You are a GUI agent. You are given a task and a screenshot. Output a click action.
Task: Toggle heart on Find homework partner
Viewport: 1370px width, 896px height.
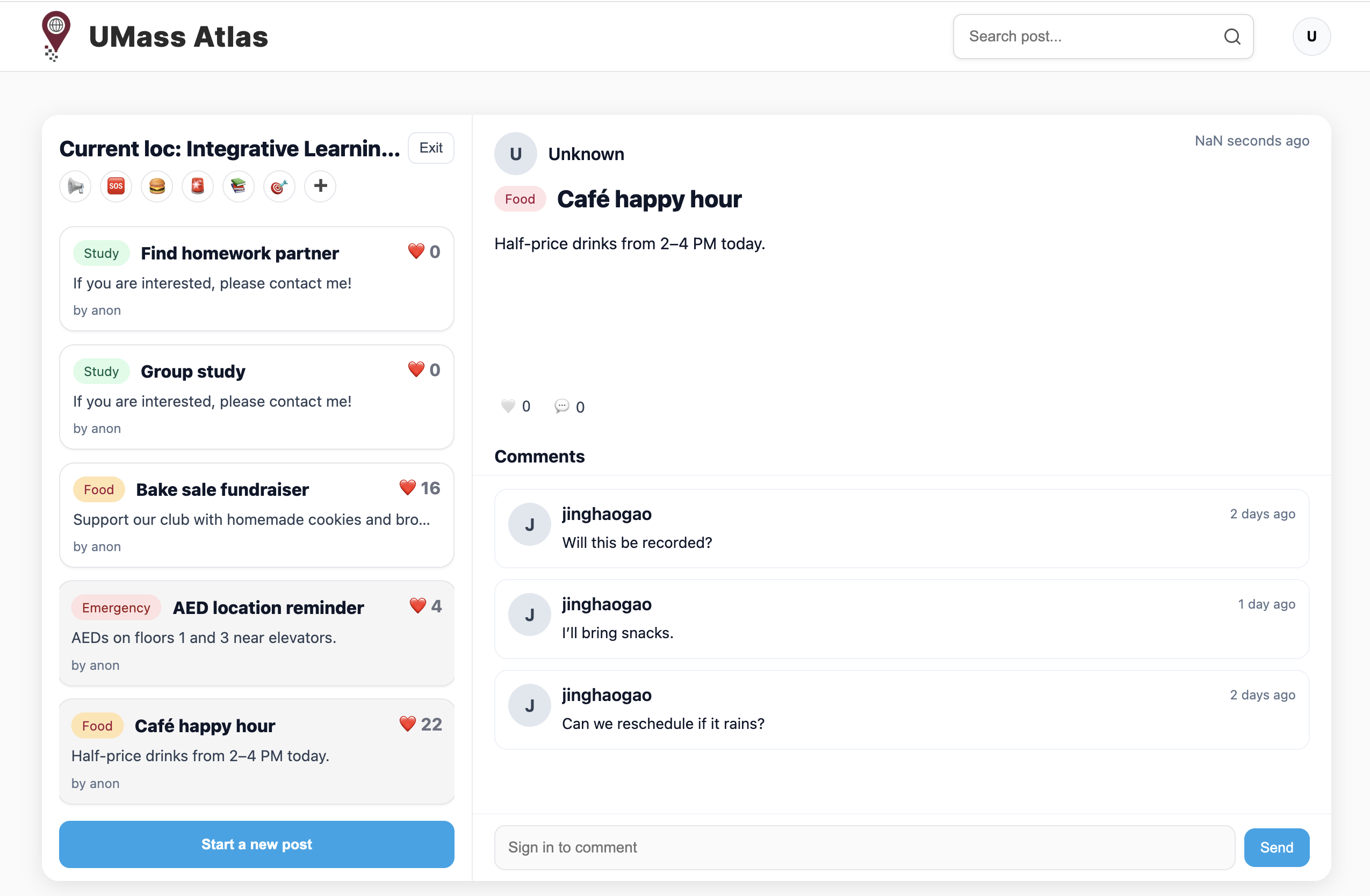(x=416, y=251)
